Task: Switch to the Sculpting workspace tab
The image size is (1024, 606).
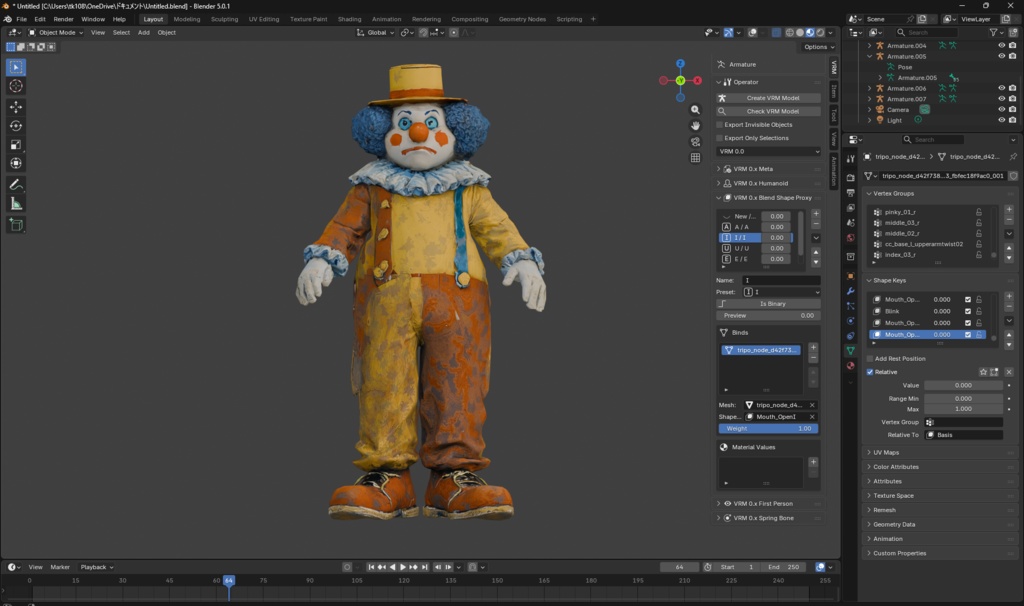Action: 224,19
